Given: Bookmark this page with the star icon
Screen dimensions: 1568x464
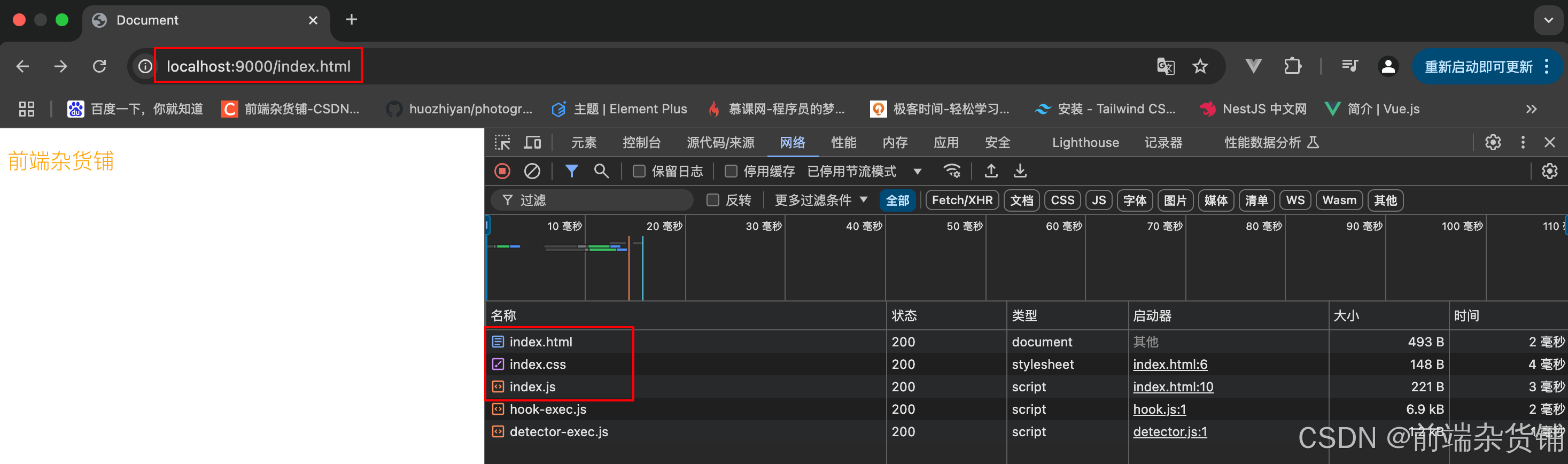Looking at the screenshot, I should pyautogui.click(x=1200, y=66).
